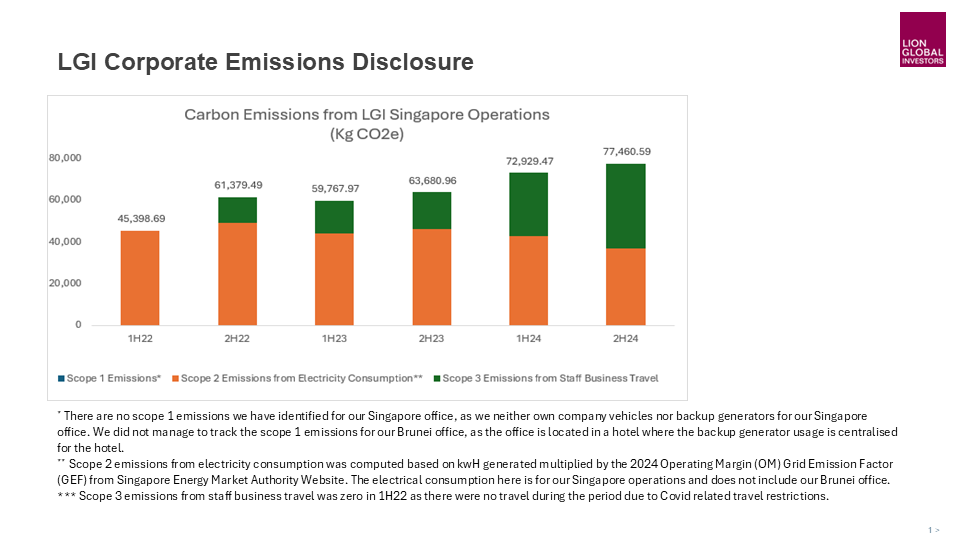This screenshot has height=540, width=960.
Task: Click the 1H22 orange bar
Action: (140, 278)
